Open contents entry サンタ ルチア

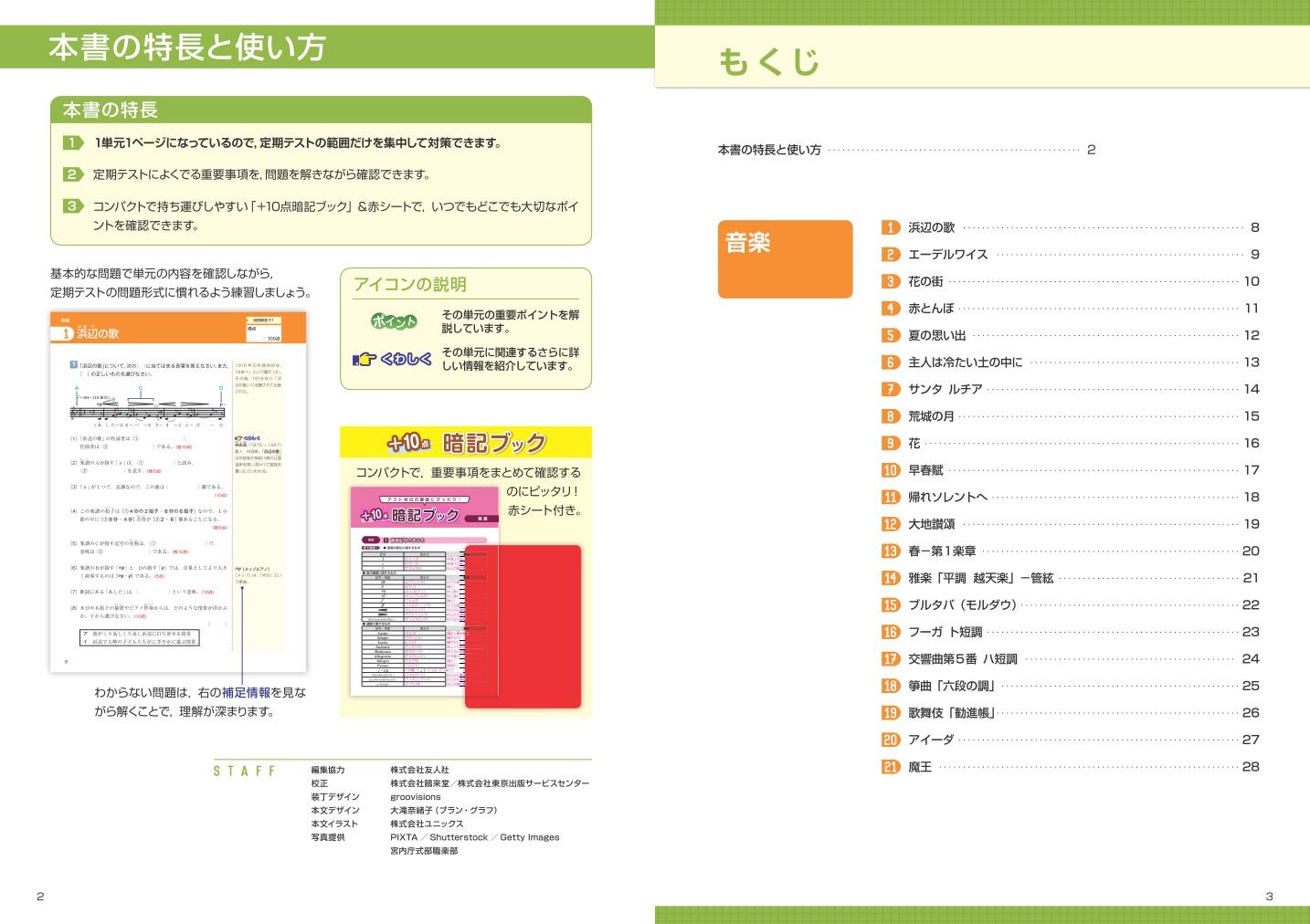(1070, 389)
